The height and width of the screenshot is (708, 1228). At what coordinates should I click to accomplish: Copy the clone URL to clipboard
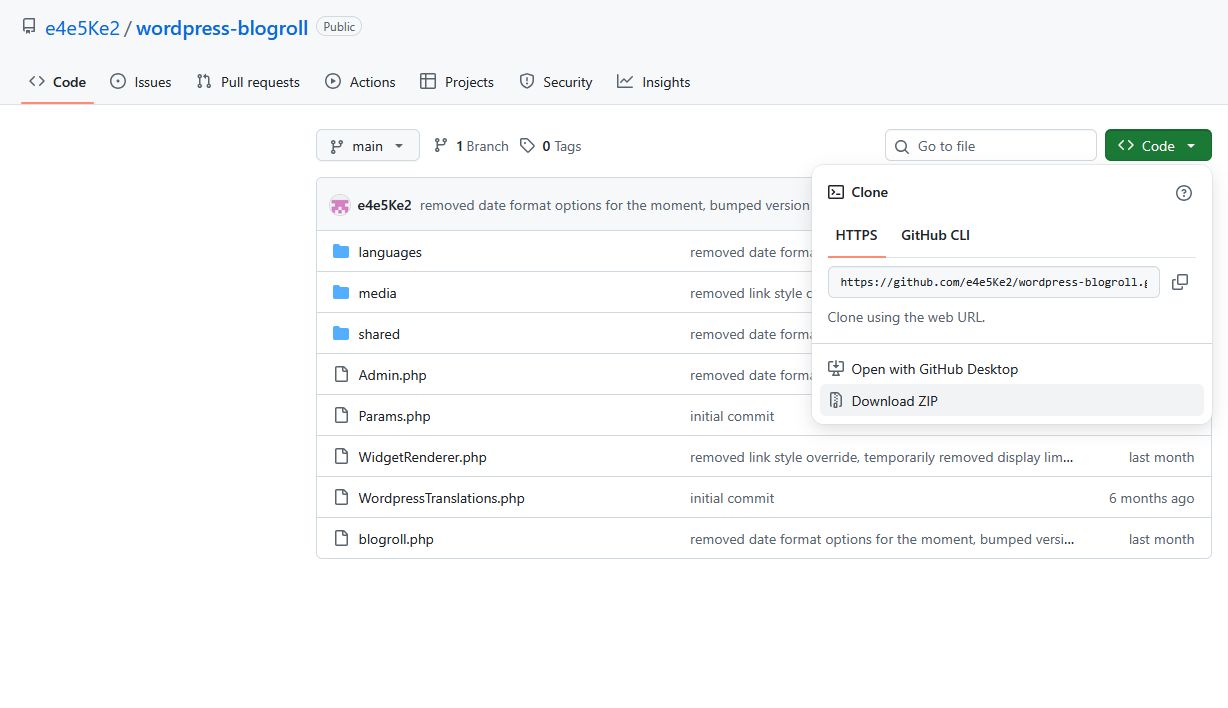click(x=1180, y=282)
